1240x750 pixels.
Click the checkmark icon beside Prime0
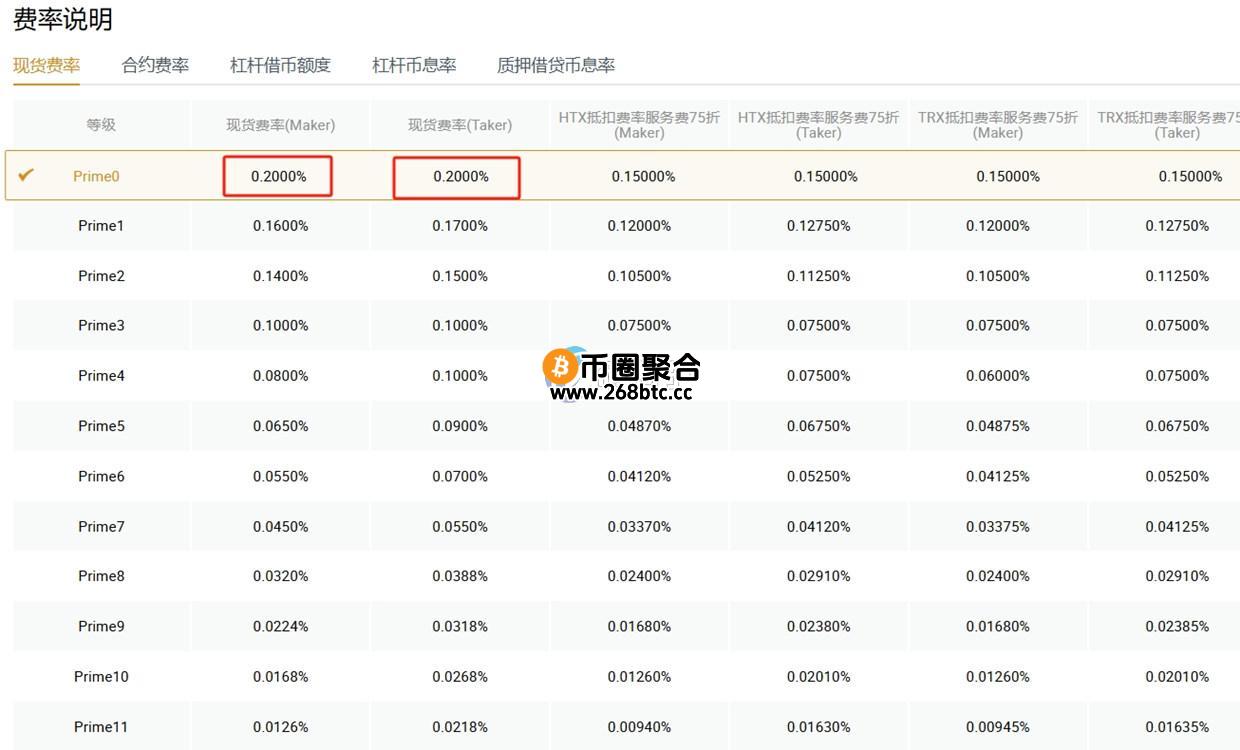(x=26, y=175)
